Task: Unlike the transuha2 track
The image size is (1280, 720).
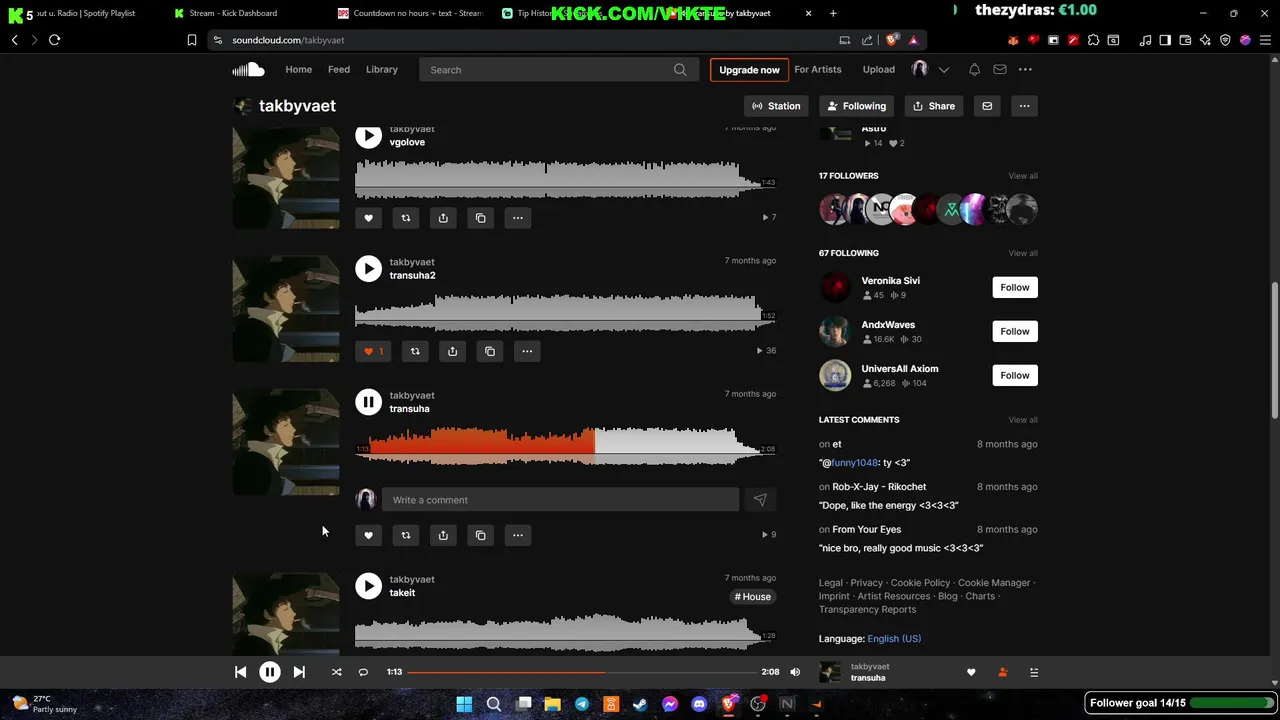Action: 372,351
